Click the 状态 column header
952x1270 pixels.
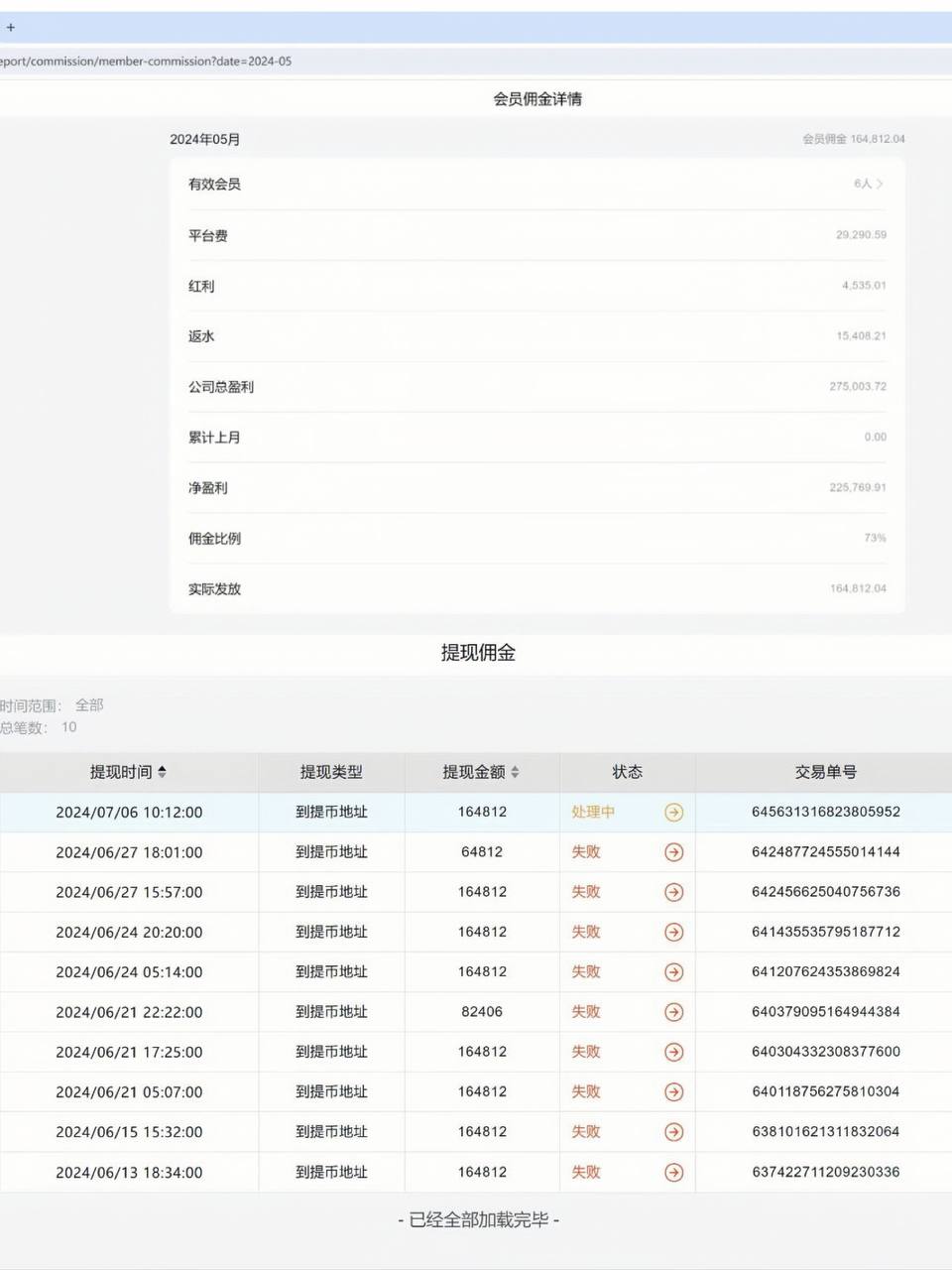[x=628, y=772]
